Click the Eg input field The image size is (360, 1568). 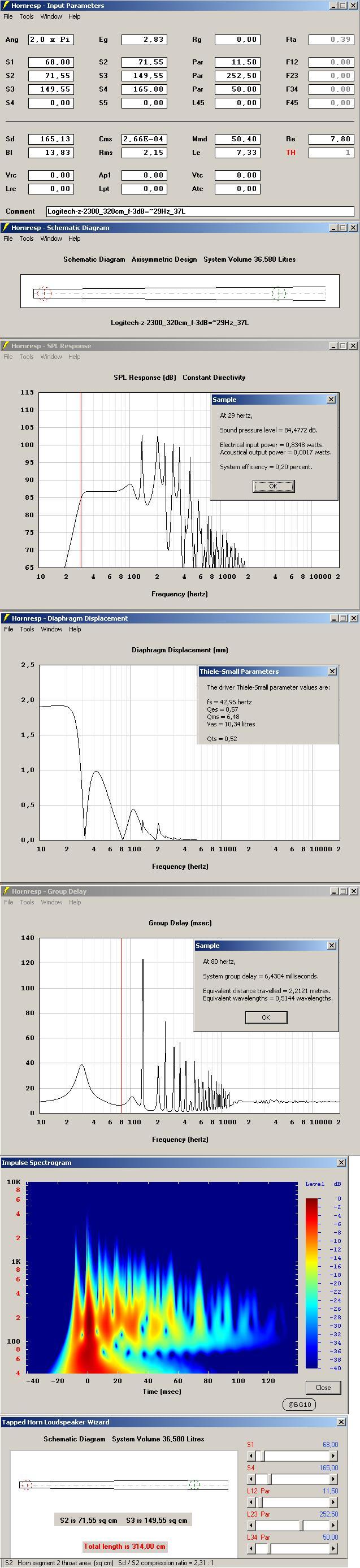pyautogui.click(x=144, y=40)
